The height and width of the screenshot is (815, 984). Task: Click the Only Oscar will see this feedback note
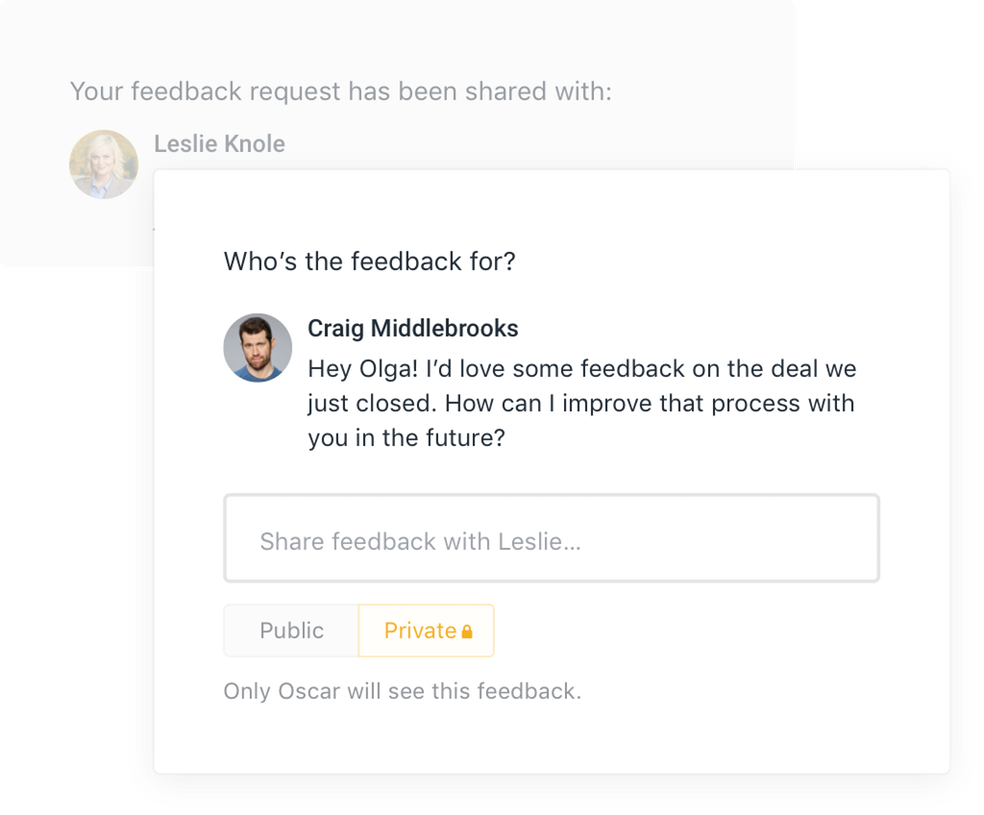pyautogui.click(x=403, y=690)
